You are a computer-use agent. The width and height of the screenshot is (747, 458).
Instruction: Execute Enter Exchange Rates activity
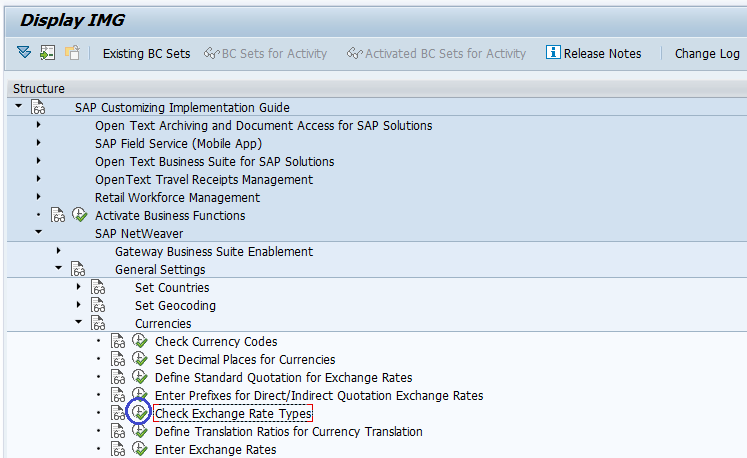(x=140, y=448)
